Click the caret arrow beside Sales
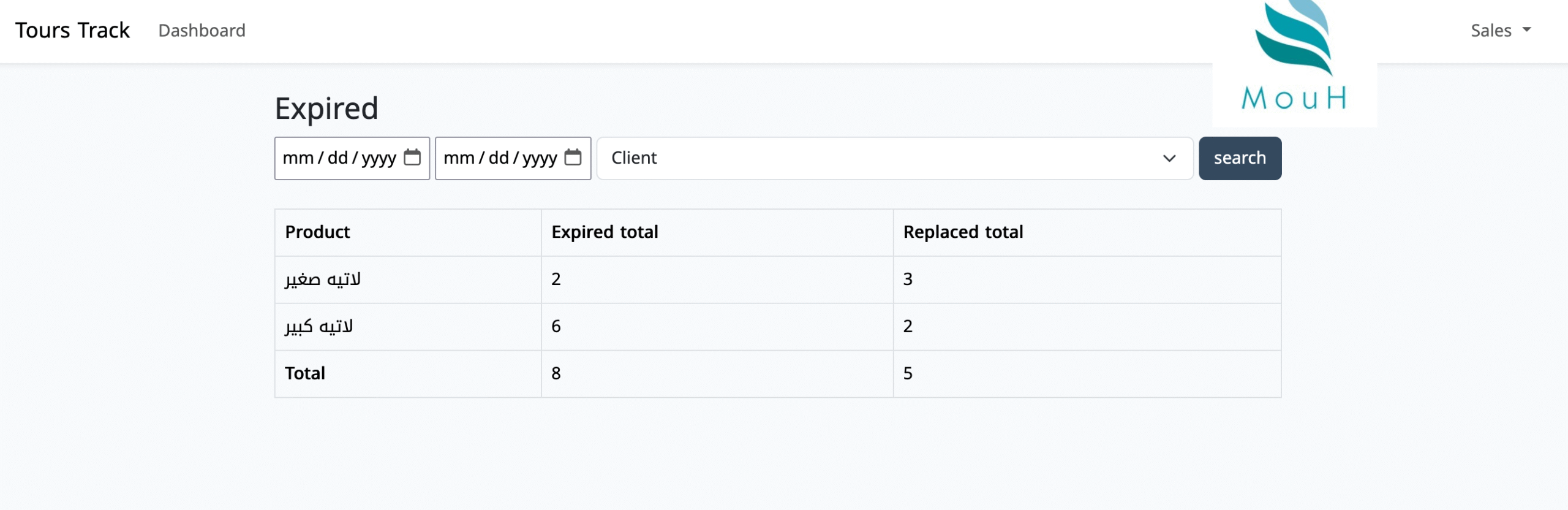 [1526, 29]
